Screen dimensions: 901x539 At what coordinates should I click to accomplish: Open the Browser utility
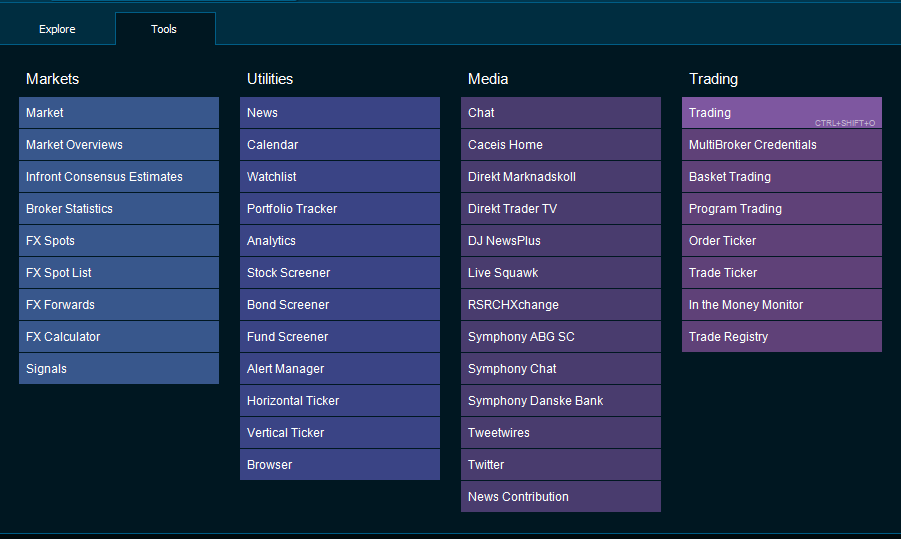[x=340, y=465]
